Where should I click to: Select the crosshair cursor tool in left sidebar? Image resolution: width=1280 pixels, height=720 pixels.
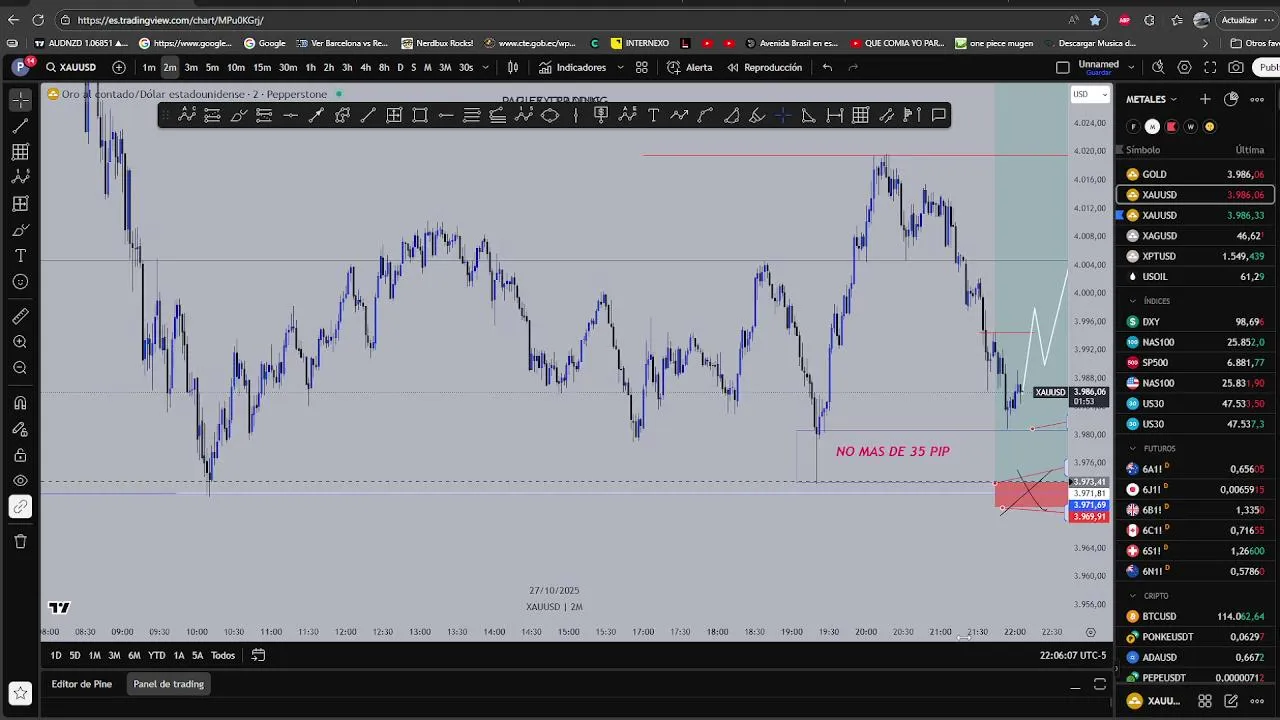point(20,100)
